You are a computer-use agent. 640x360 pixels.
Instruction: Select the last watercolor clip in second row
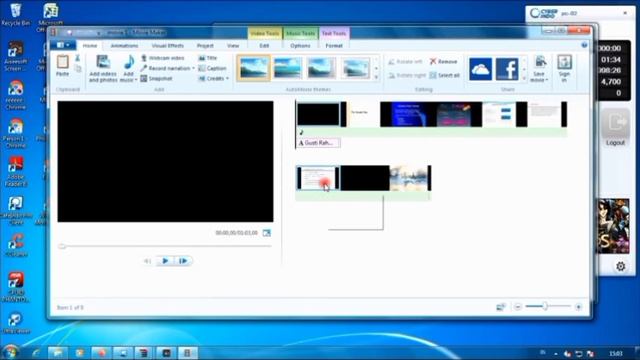pos(409,178)
